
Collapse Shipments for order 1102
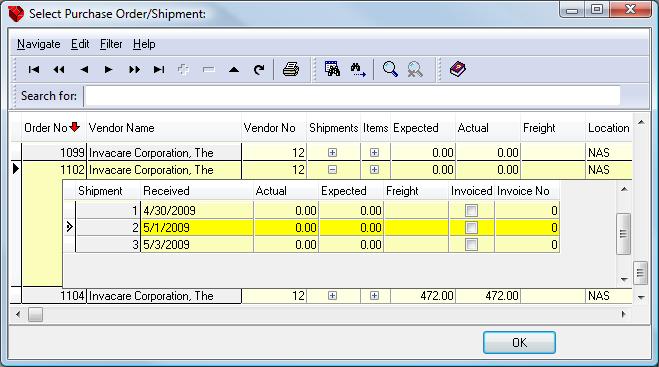point(332,170)
